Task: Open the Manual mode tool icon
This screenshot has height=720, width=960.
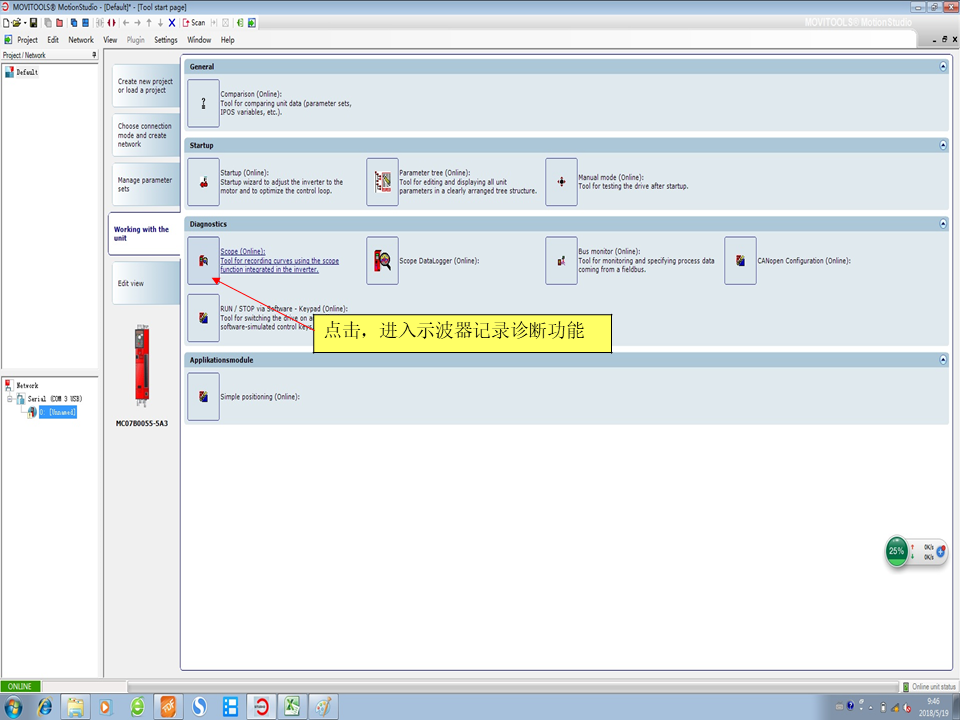Action: [561, 182]
